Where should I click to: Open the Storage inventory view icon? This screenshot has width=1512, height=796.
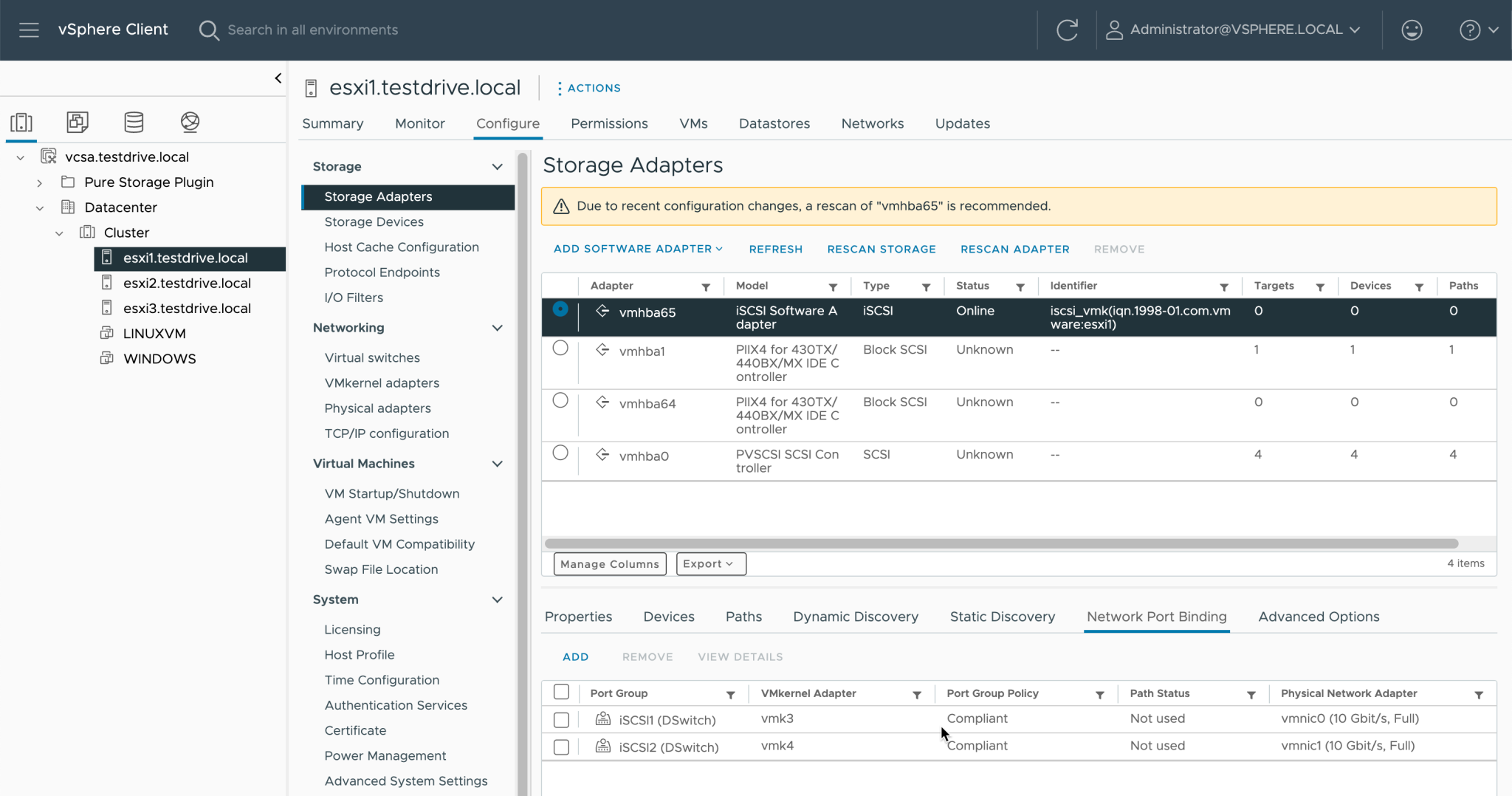[134, 122]
